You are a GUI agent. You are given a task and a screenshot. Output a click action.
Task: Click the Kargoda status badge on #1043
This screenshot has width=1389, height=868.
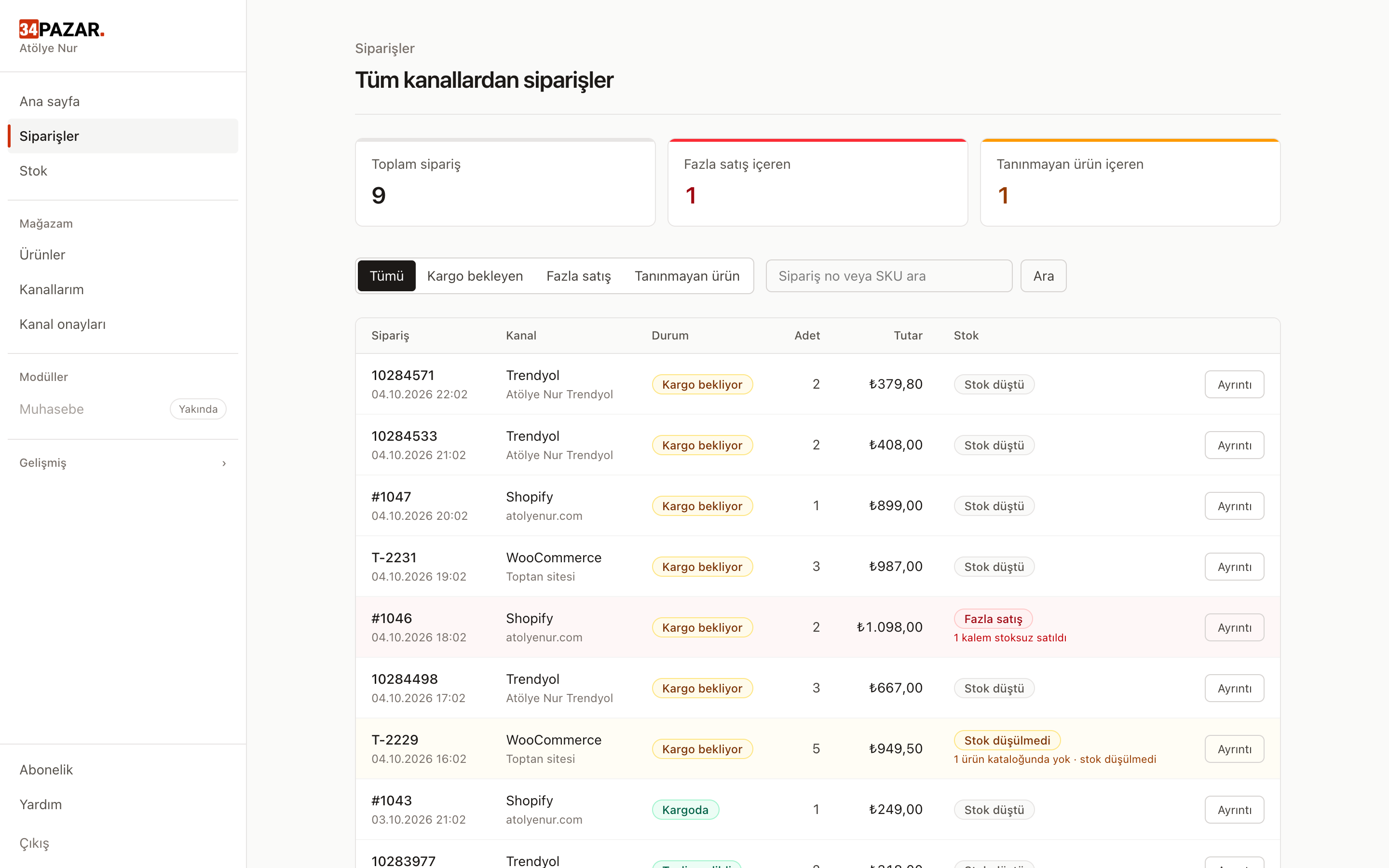(685, 810)
